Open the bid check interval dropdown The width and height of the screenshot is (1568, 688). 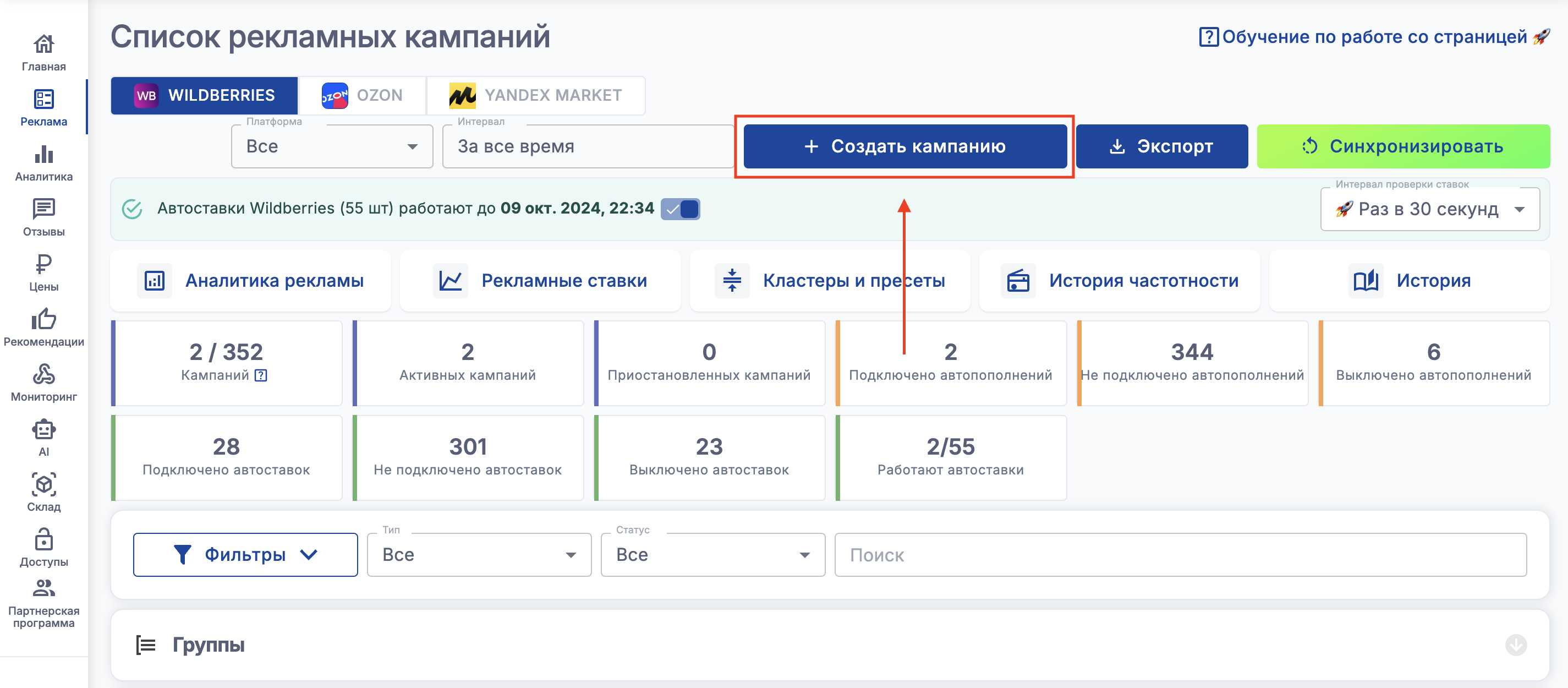click(1429, 210)
